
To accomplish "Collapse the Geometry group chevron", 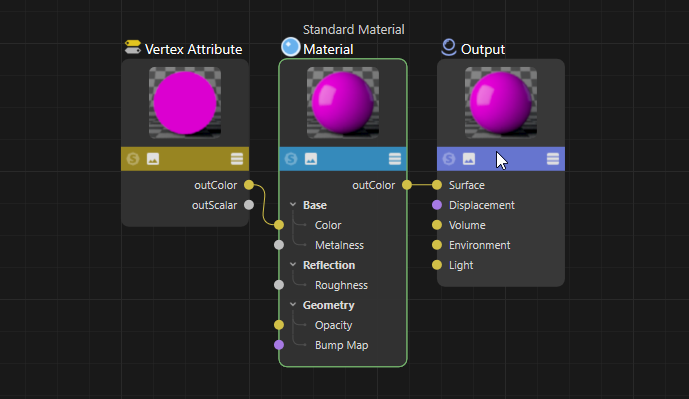I will [293, 305].
